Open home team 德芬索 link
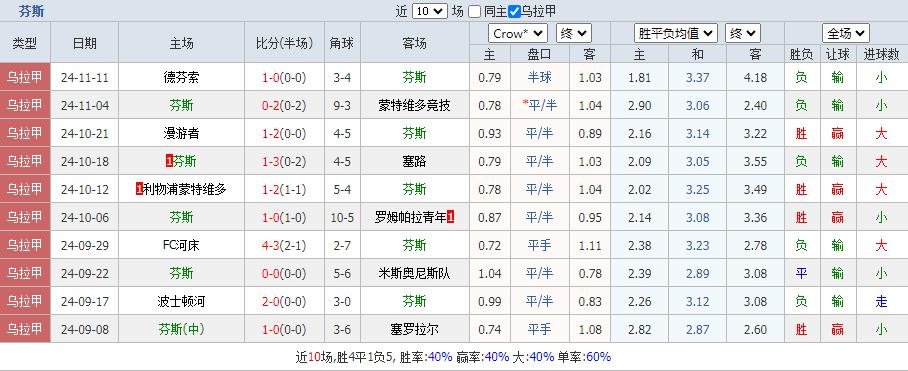 click(181, 77)
